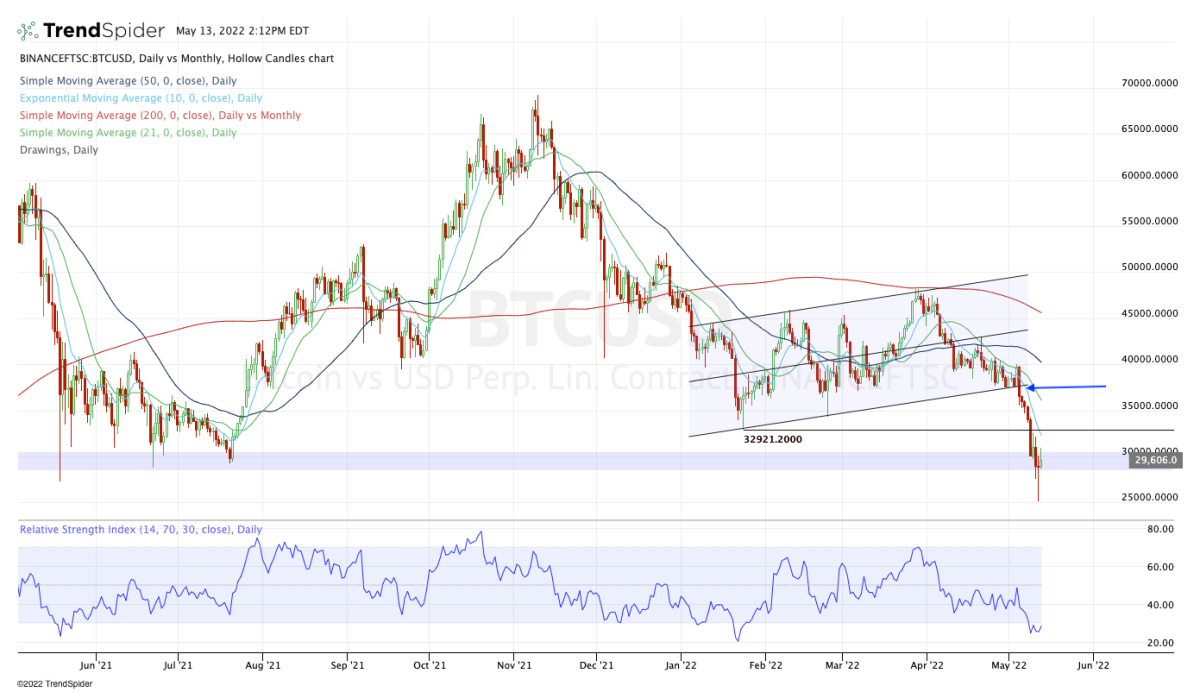The image size is (1200, 692).
Task: Click the current price tag 29,606.0
Action: click(x=1155, y=459)
